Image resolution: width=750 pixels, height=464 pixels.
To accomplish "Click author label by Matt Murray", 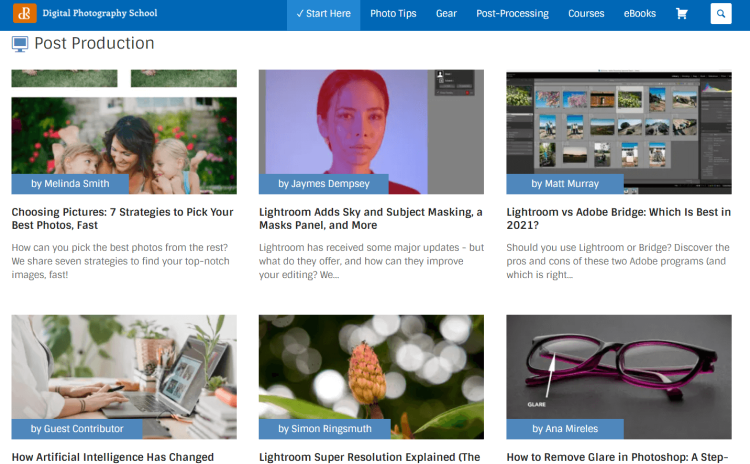I will click(x=565, y=184).
